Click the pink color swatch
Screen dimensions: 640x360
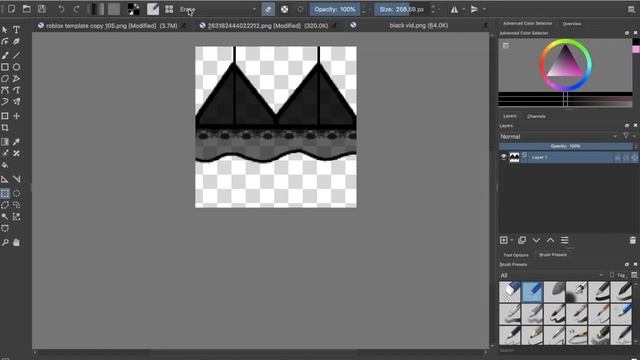636,49
